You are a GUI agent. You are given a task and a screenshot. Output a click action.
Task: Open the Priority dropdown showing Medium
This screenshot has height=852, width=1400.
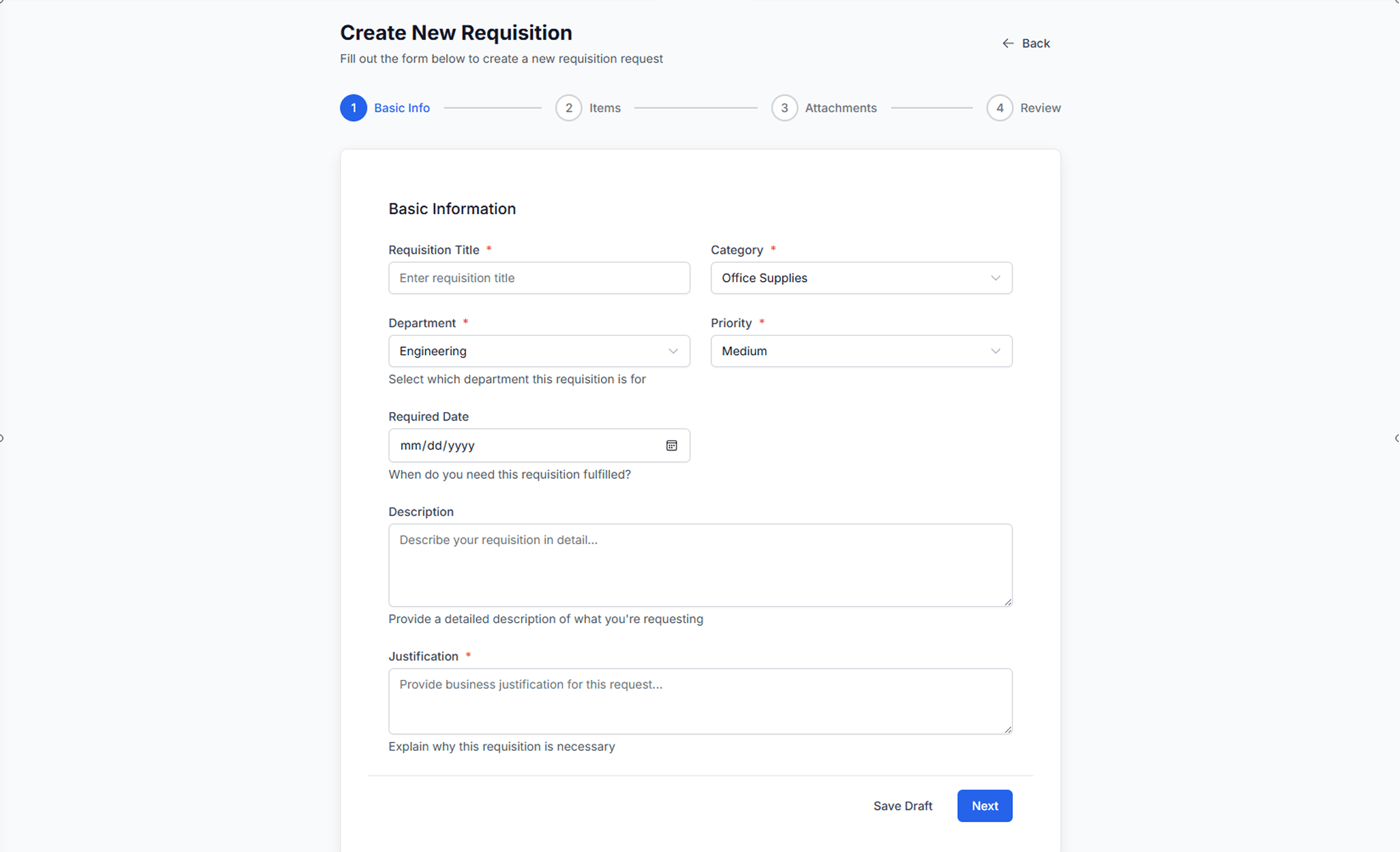(860, 351)
